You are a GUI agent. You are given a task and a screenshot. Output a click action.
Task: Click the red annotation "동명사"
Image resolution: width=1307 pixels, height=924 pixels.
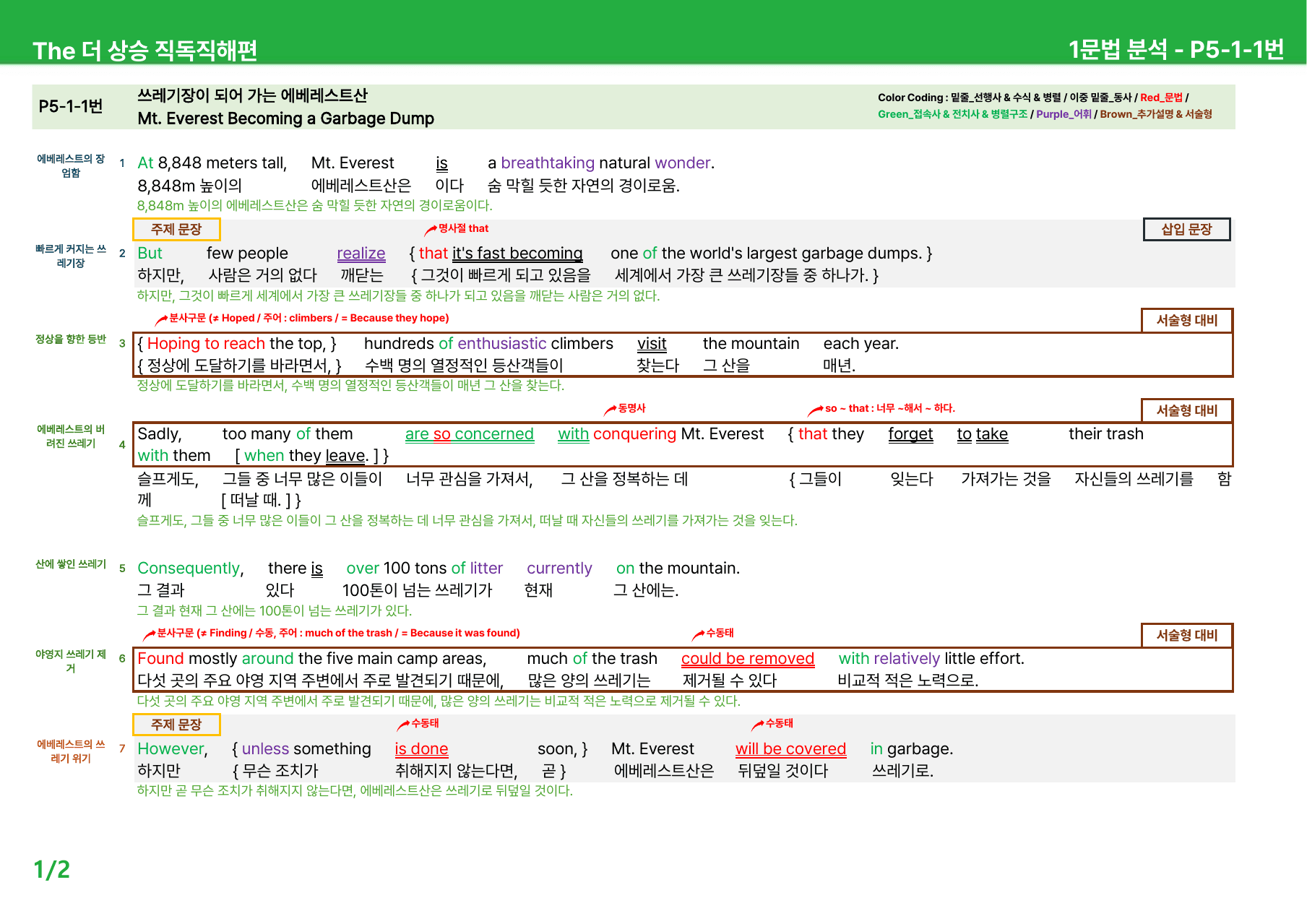631,408
